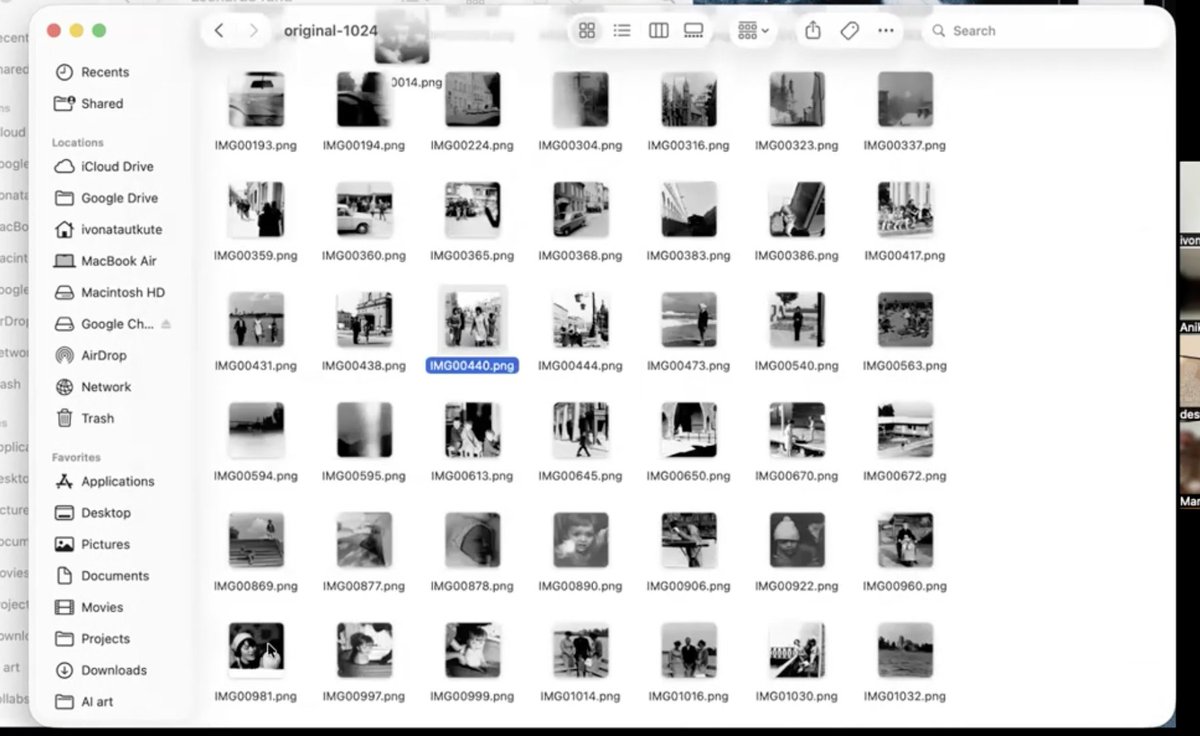Screen dimensions: 1200x736
Task: Select the IMG00337.png thumbnail
Action: [x=905, y=99]
